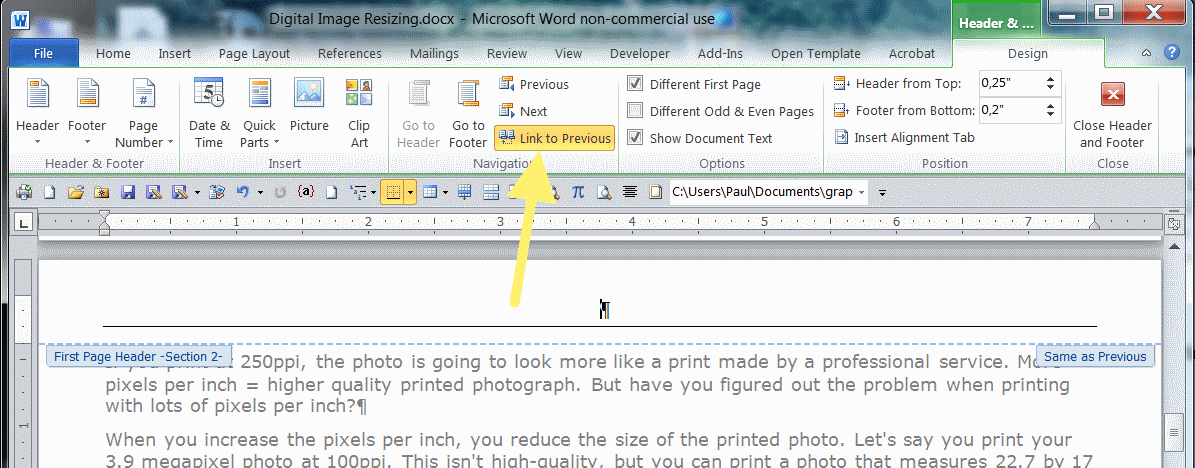This screenshot has height=468, width=1195.
Task: Toggle Show Document Text checkbox
Action: (634, 138)
